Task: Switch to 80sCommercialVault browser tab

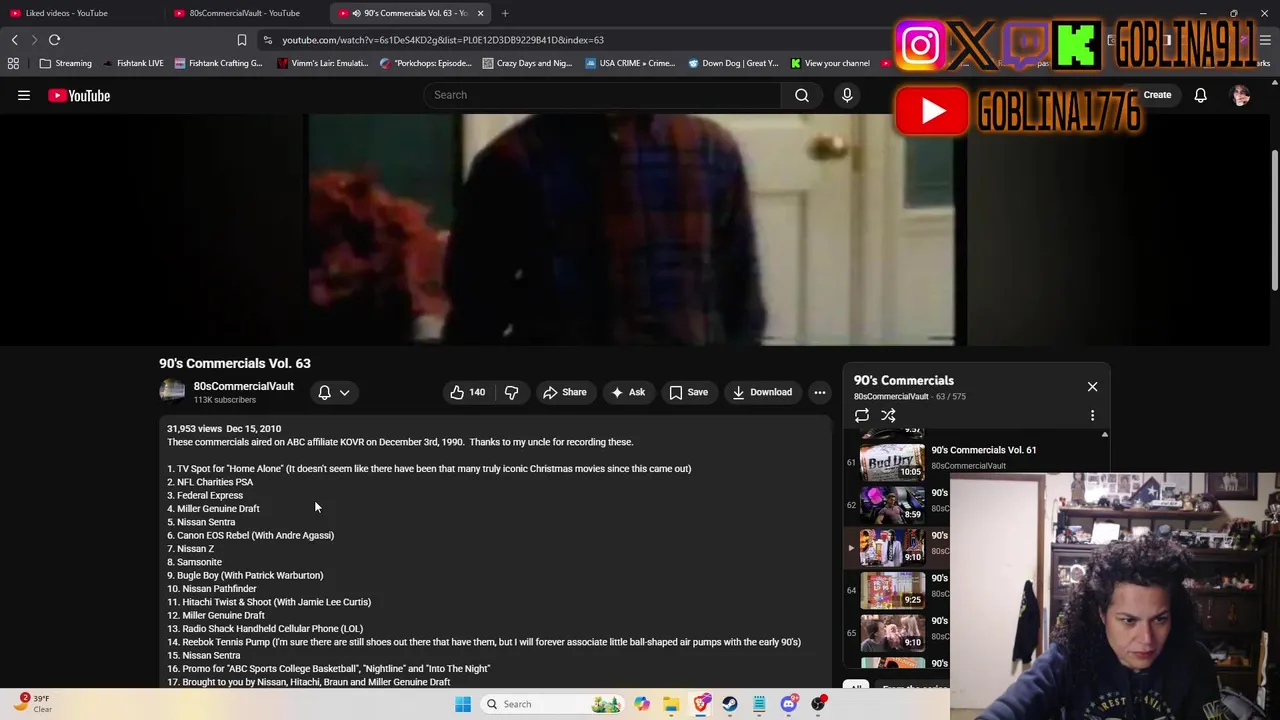Action: click(245, 13)
